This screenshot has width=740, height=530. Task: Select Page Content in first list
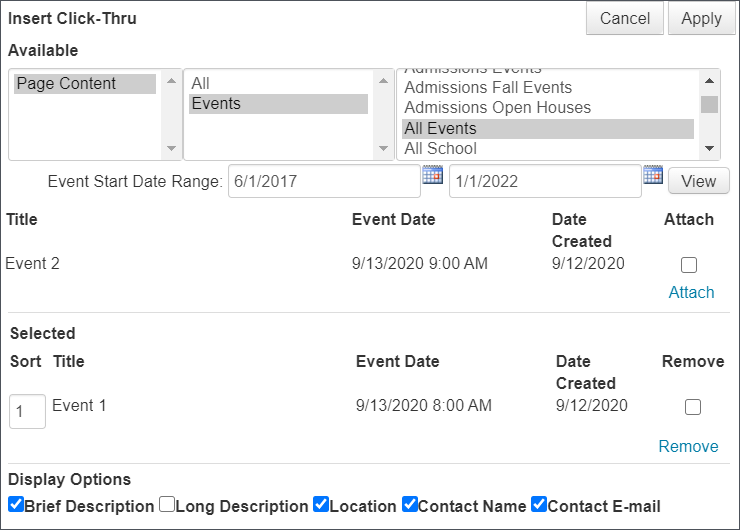tap(85, 84)
